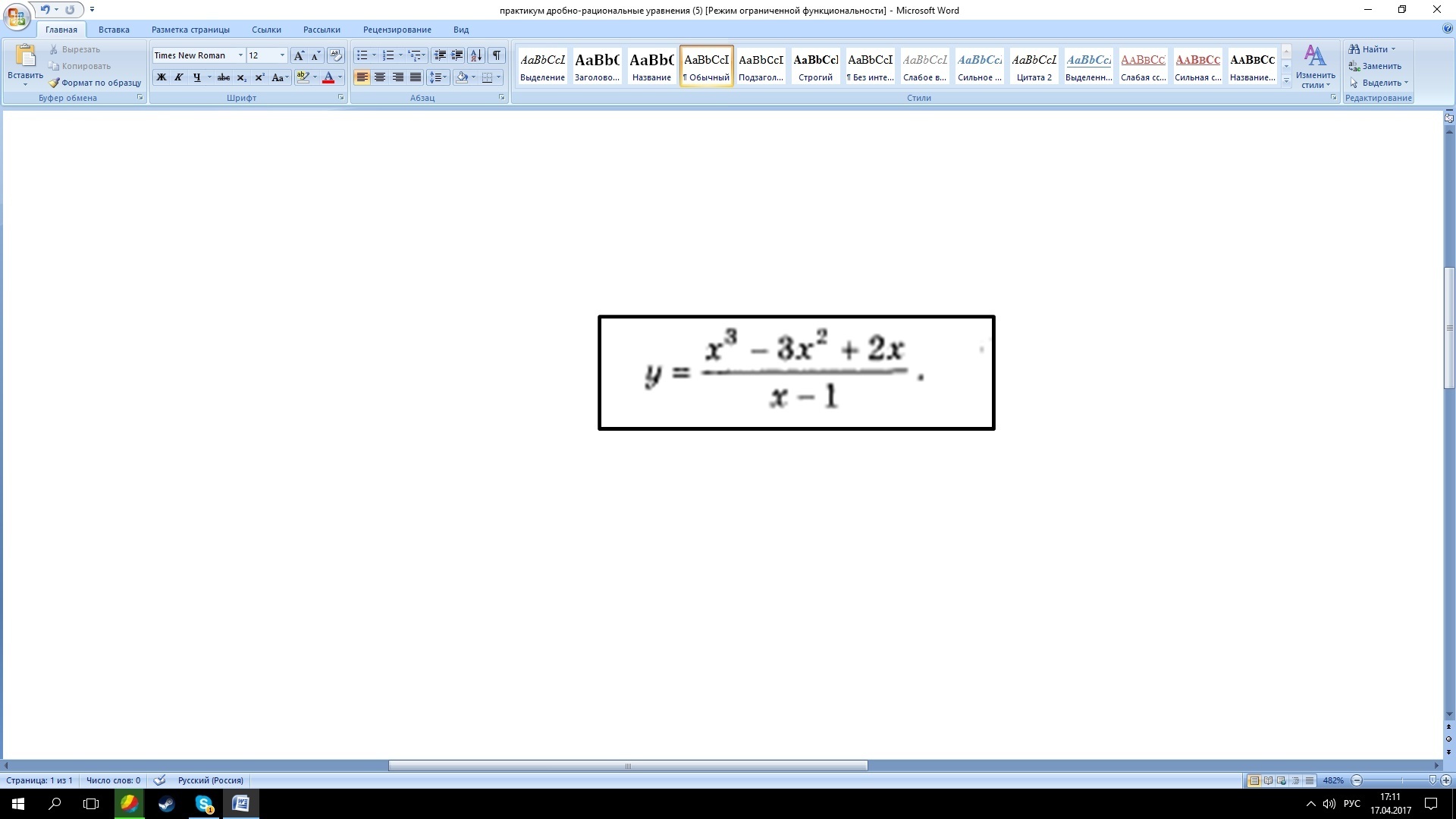Switch to the Вставка ribbon tab
The image size is (1456, 819).
(x=113, y=30)
